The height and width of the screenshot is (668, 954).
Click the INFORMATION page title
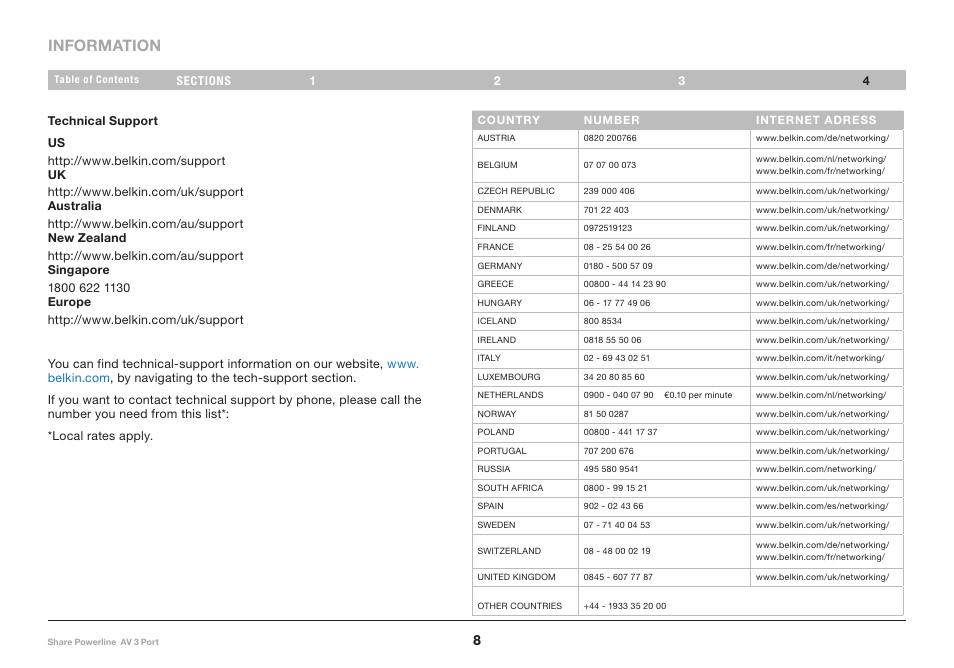(x=104, y=46)
